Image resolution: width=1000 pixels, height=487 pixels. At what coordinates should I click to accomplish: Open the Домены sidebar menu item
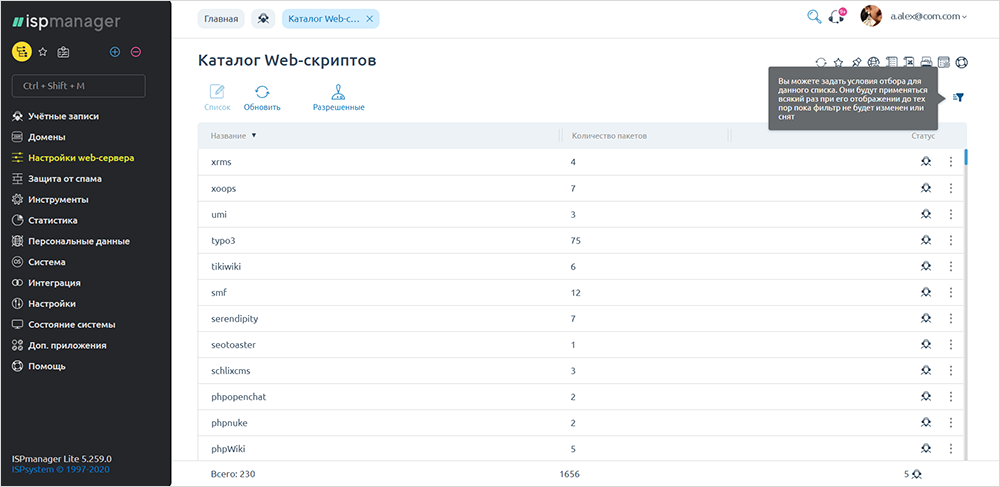(x=47, y=137)
